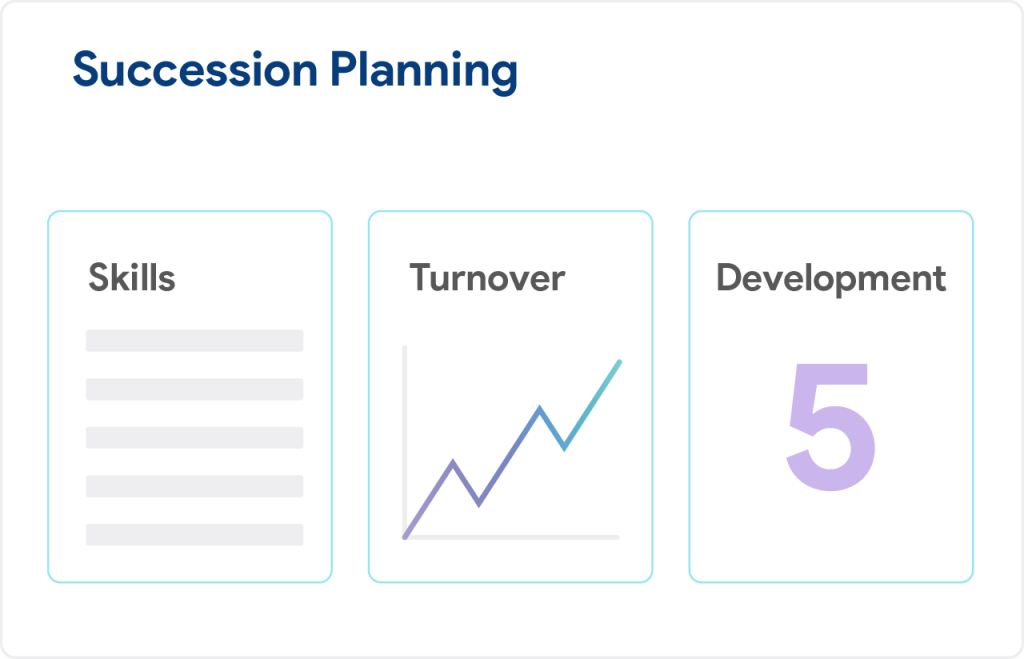
Task: Open the Skills card
Action: pos(190,396)
